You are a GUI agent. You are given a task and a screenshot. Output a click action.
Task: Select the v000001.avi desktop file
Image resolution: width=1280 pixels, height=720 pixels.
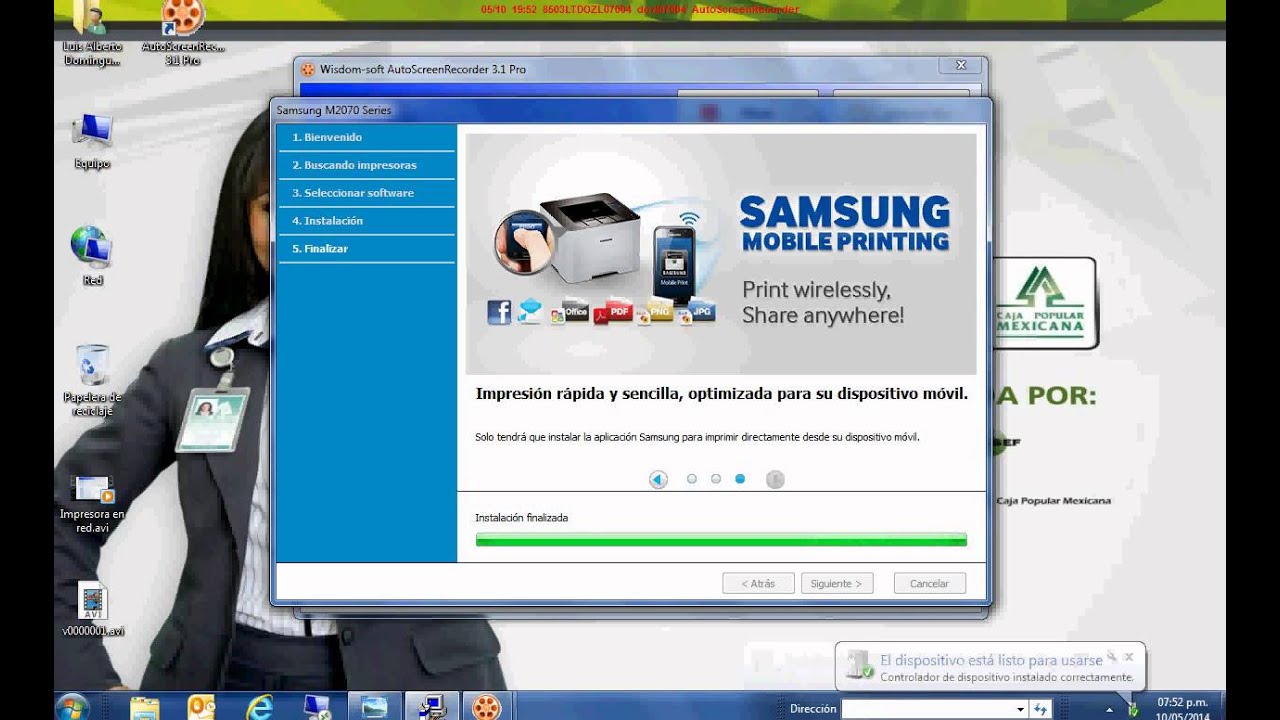[x=92, y=609]
